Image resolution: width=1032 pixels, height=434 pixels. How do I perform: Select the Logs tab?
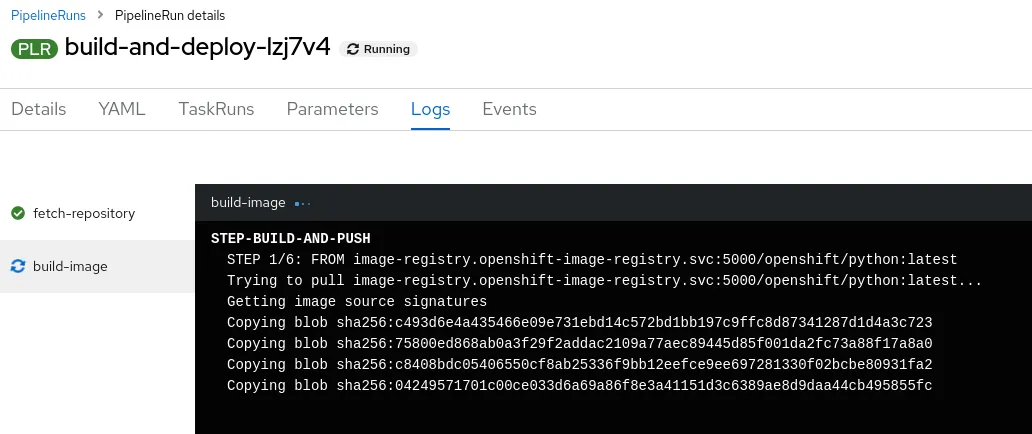[x=430, y=109]
